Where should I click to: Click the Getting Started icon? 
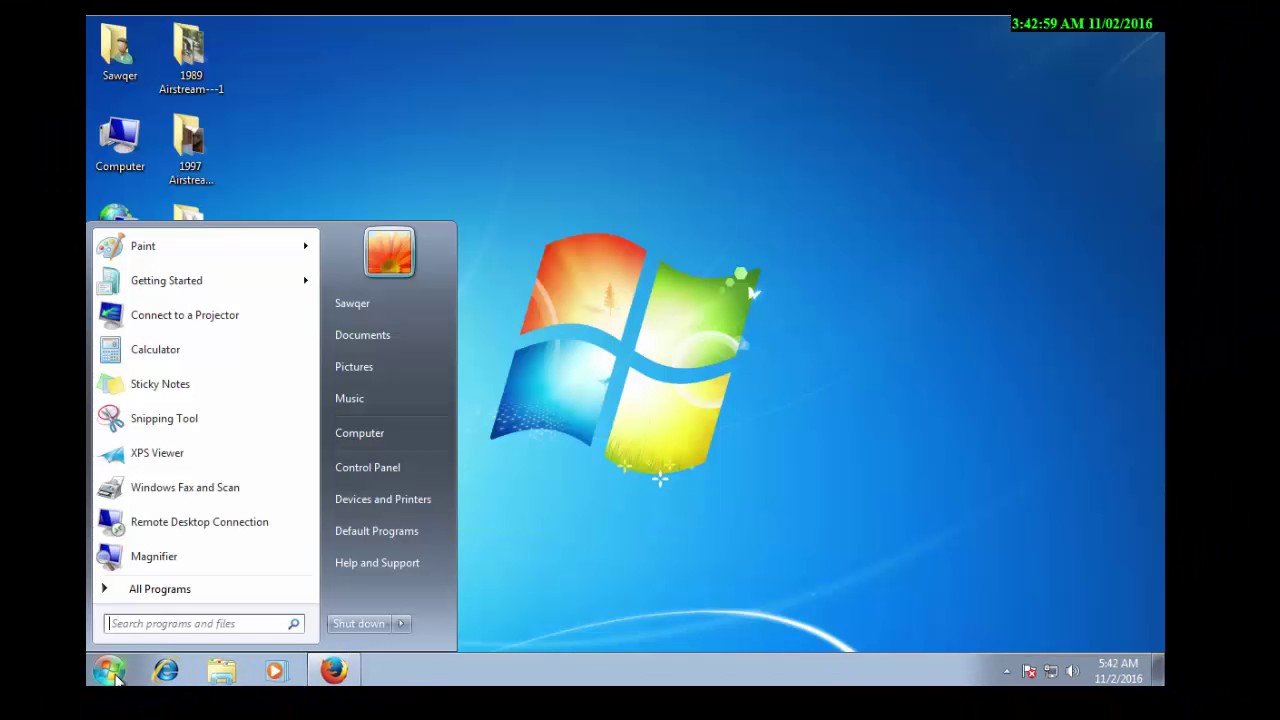(110, 281)
